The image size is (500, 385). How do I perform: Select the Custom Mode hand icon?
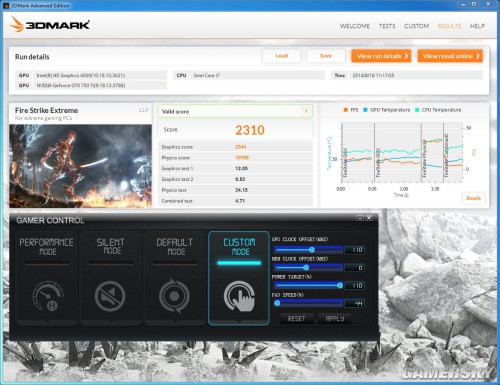coord(239,296)
